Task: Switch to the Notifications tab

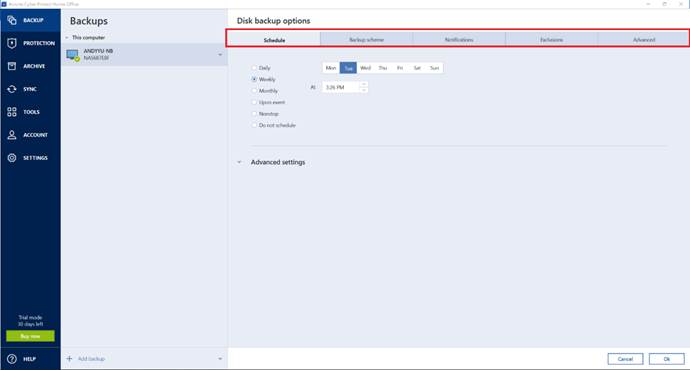Action: click(x=459, y=40)
